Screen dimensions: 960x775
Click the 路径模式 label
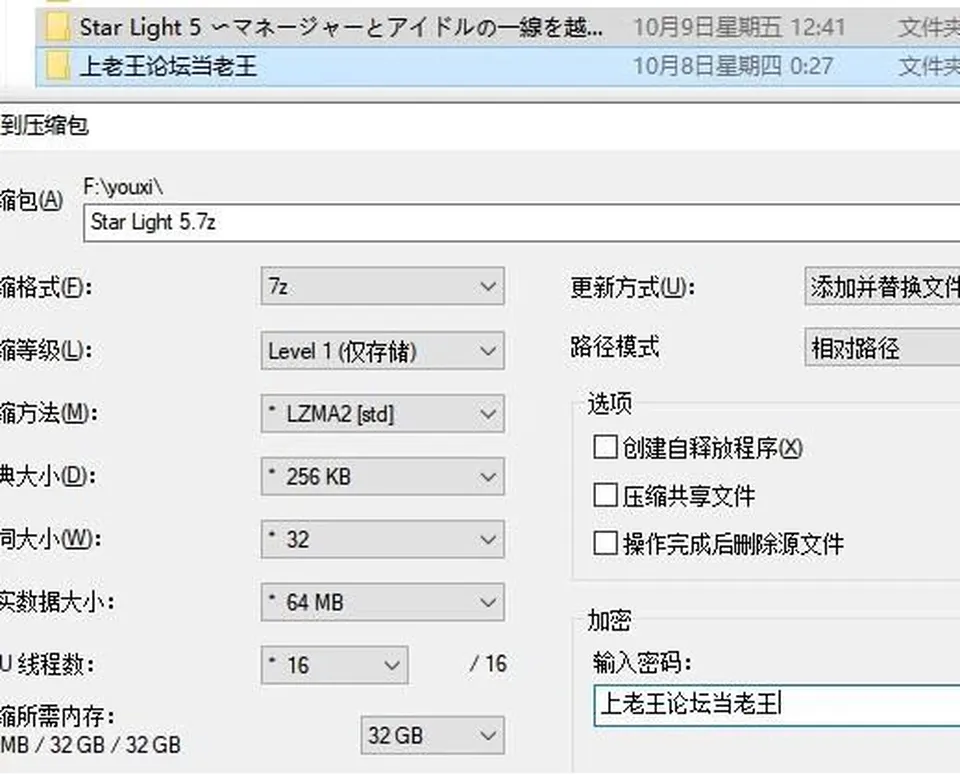[x=615, y=347]
